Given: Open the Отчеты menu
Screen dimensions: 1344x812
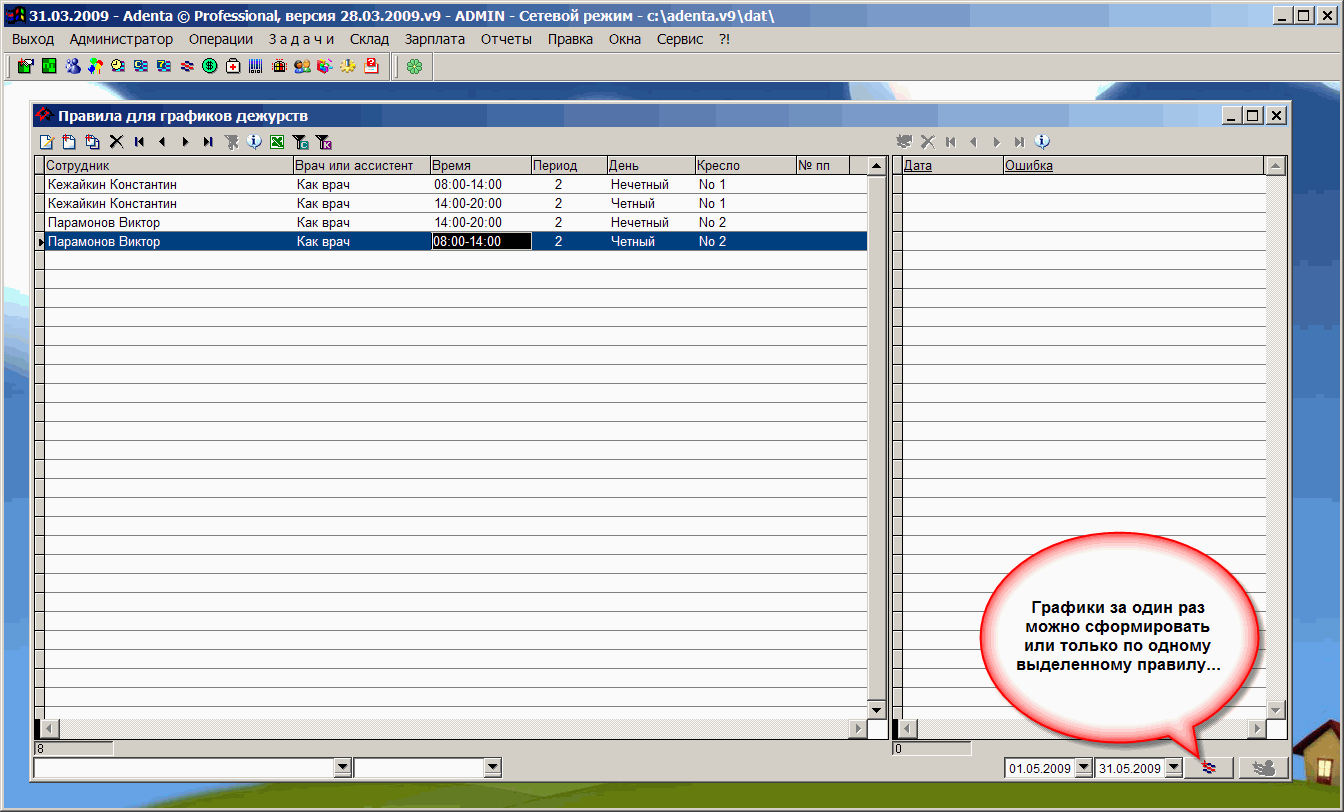Looking at the screenshot, I should click(x=506, y=39).
